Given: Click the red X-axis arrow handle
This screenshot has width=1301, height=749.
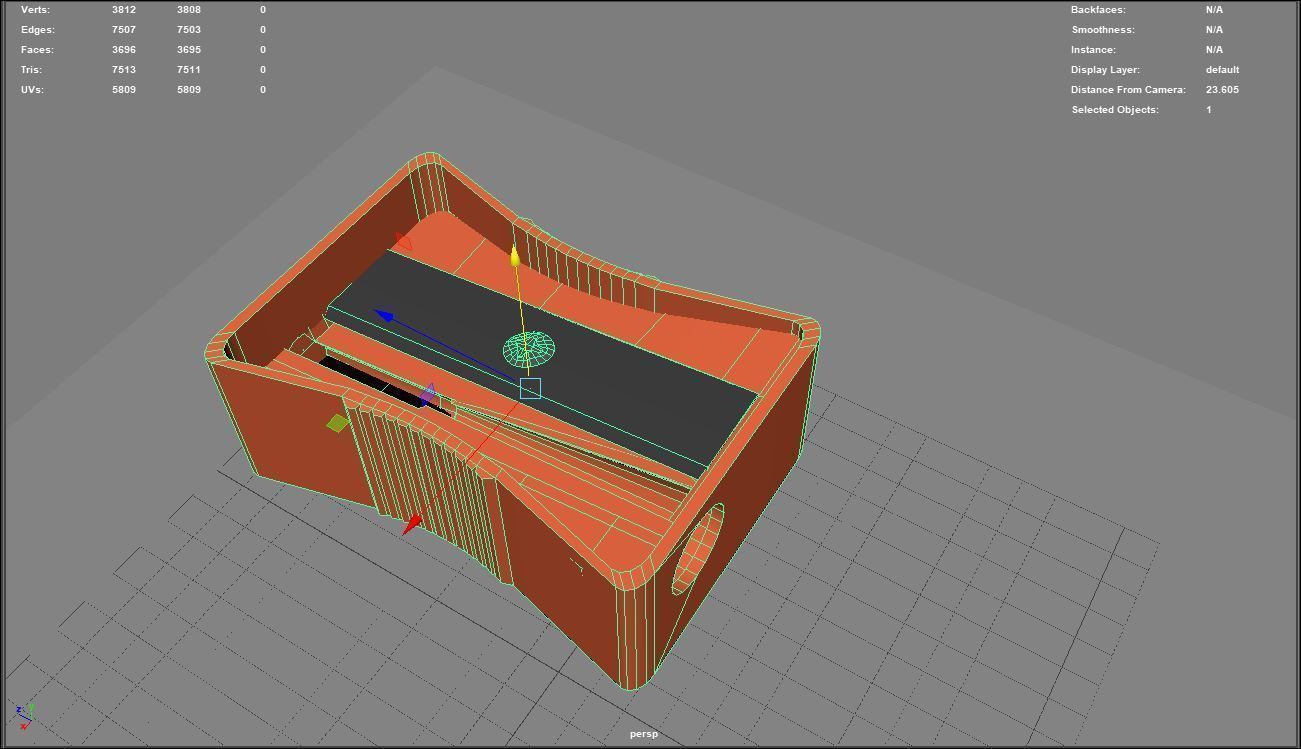Looking at the screenshot, I should coord(412,524).
